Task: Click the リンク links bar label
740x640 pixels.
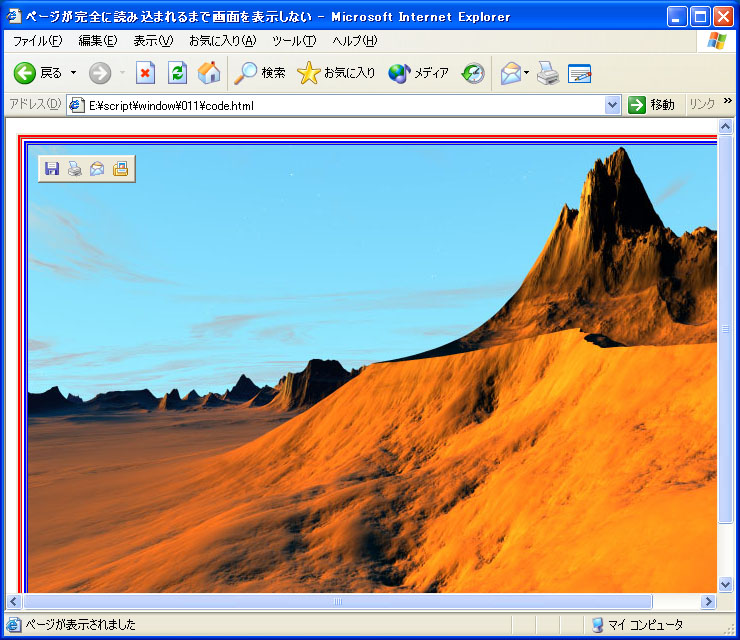Action: [x=702, y=104]
